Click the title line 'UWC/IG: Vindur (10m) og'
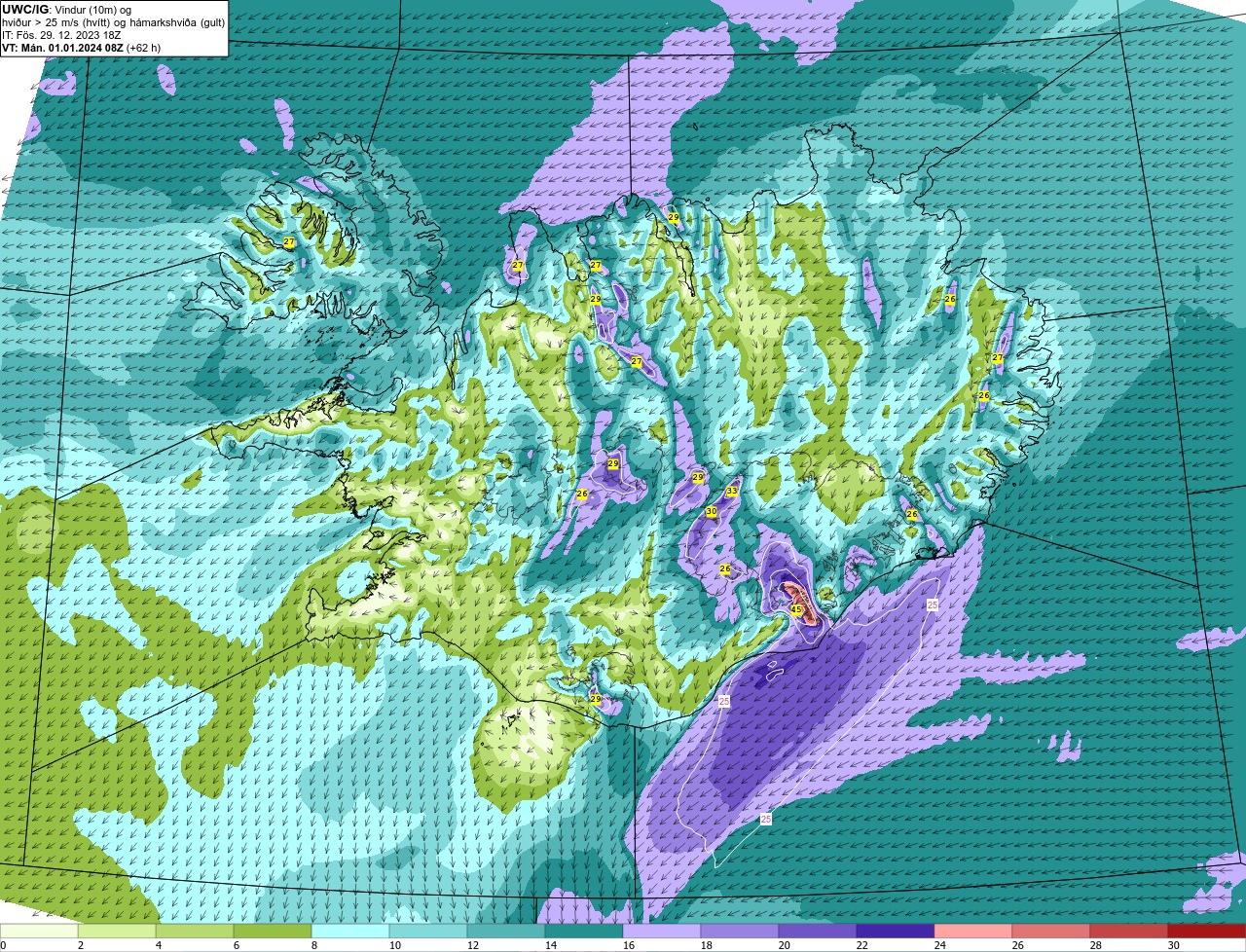 (x=66, y=10)
